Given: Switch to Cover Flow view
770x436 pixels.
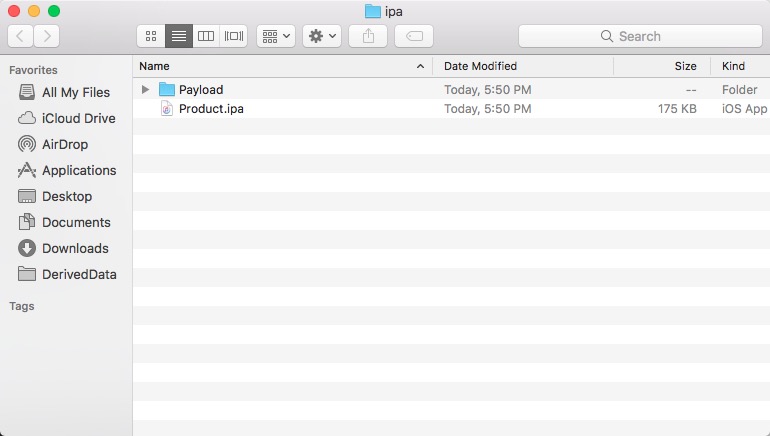Looking at the screenshot, I should coord(234,36).
